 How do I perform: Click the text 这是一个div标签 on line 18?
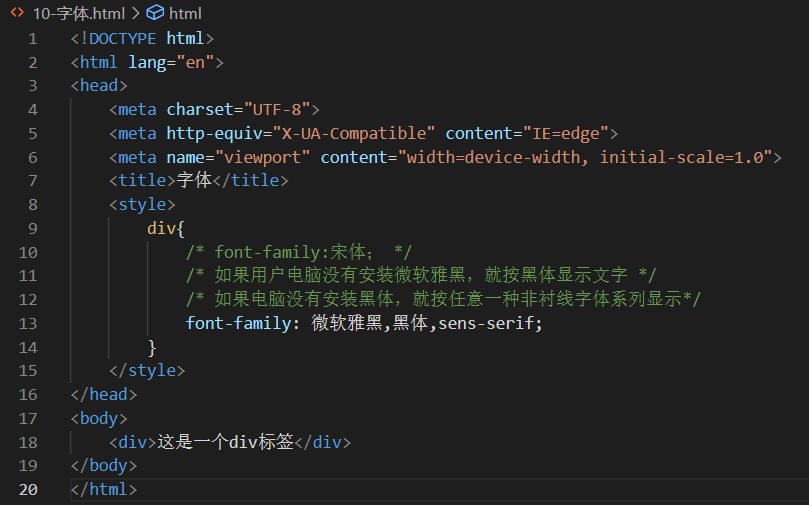click(x=225, y=442)
